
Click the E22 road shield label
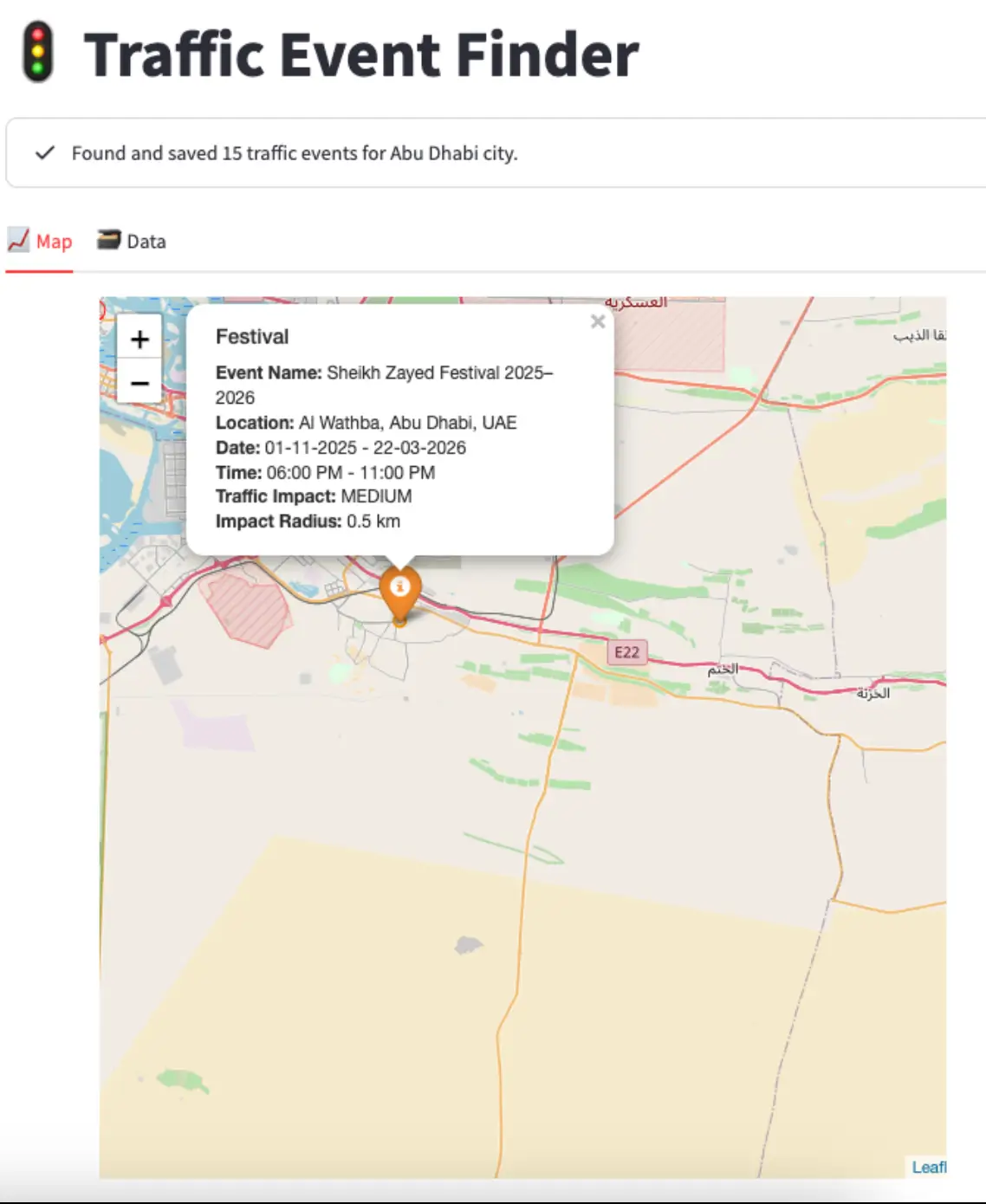626,652
